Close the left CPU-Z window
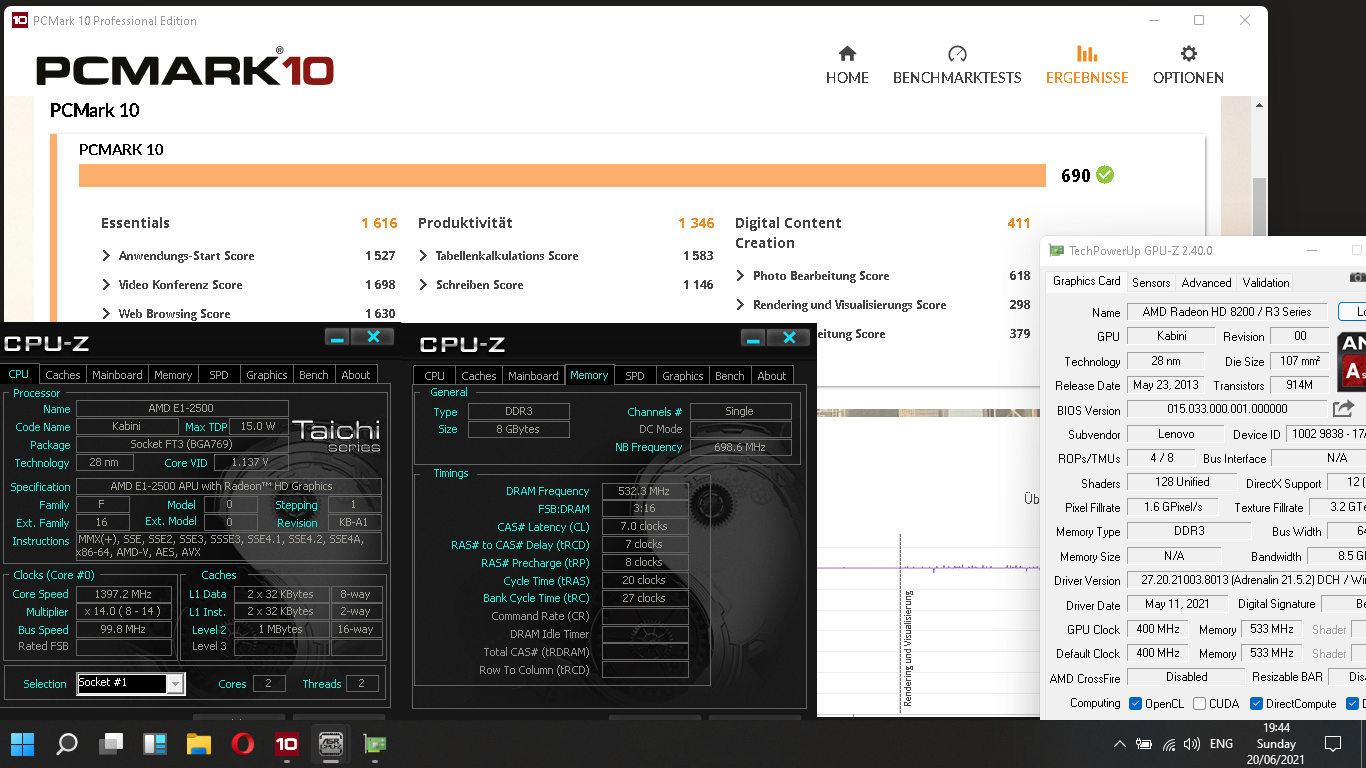The height and width of the screenshot is (768, 1366). point(373,337)
